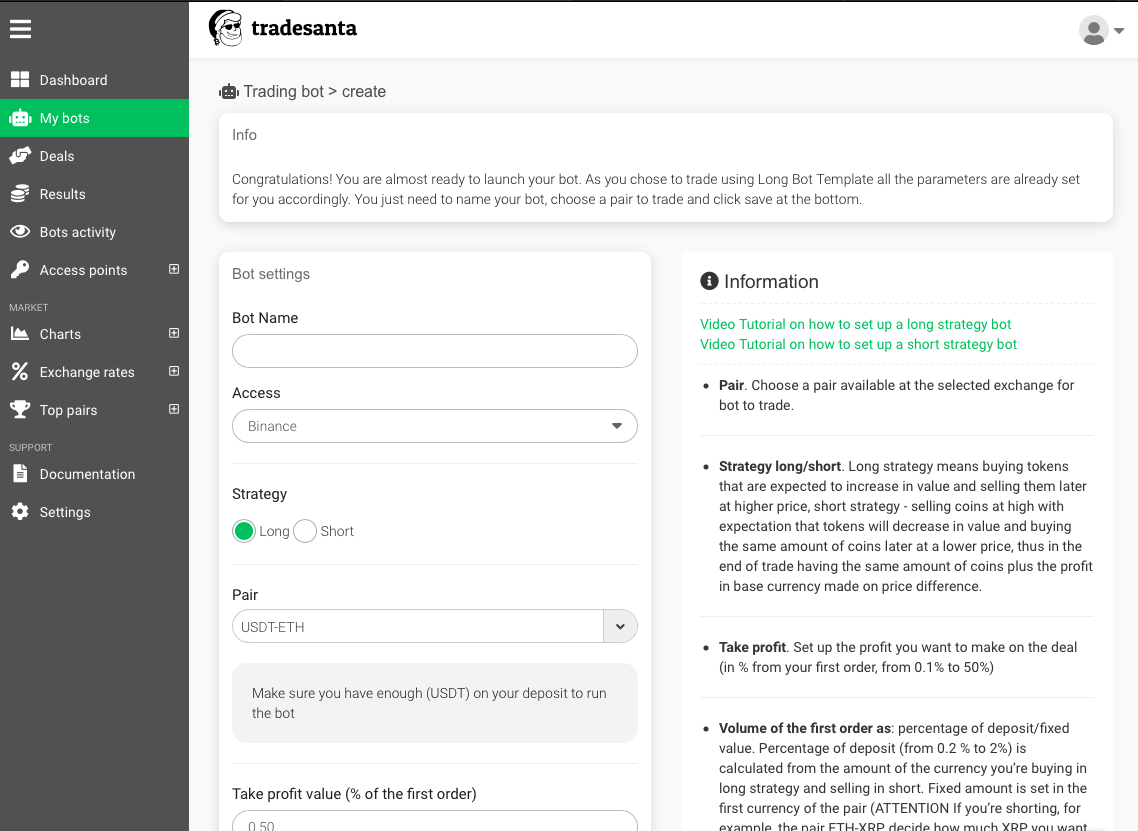Open the hamburger menu icon
This screenshot has width=1138, height=831.
click(x=20, y=29)
